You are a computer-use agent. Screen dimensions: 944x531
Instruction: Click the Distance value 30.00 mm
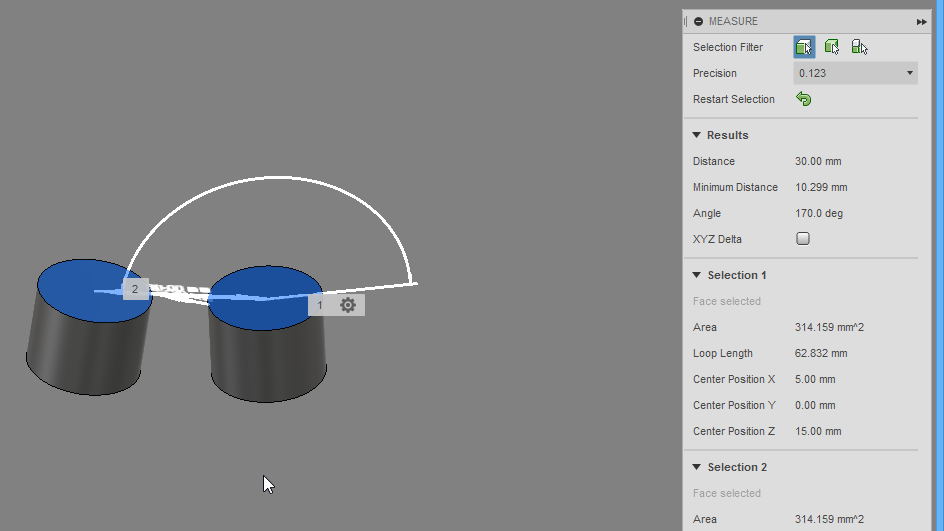818,161
